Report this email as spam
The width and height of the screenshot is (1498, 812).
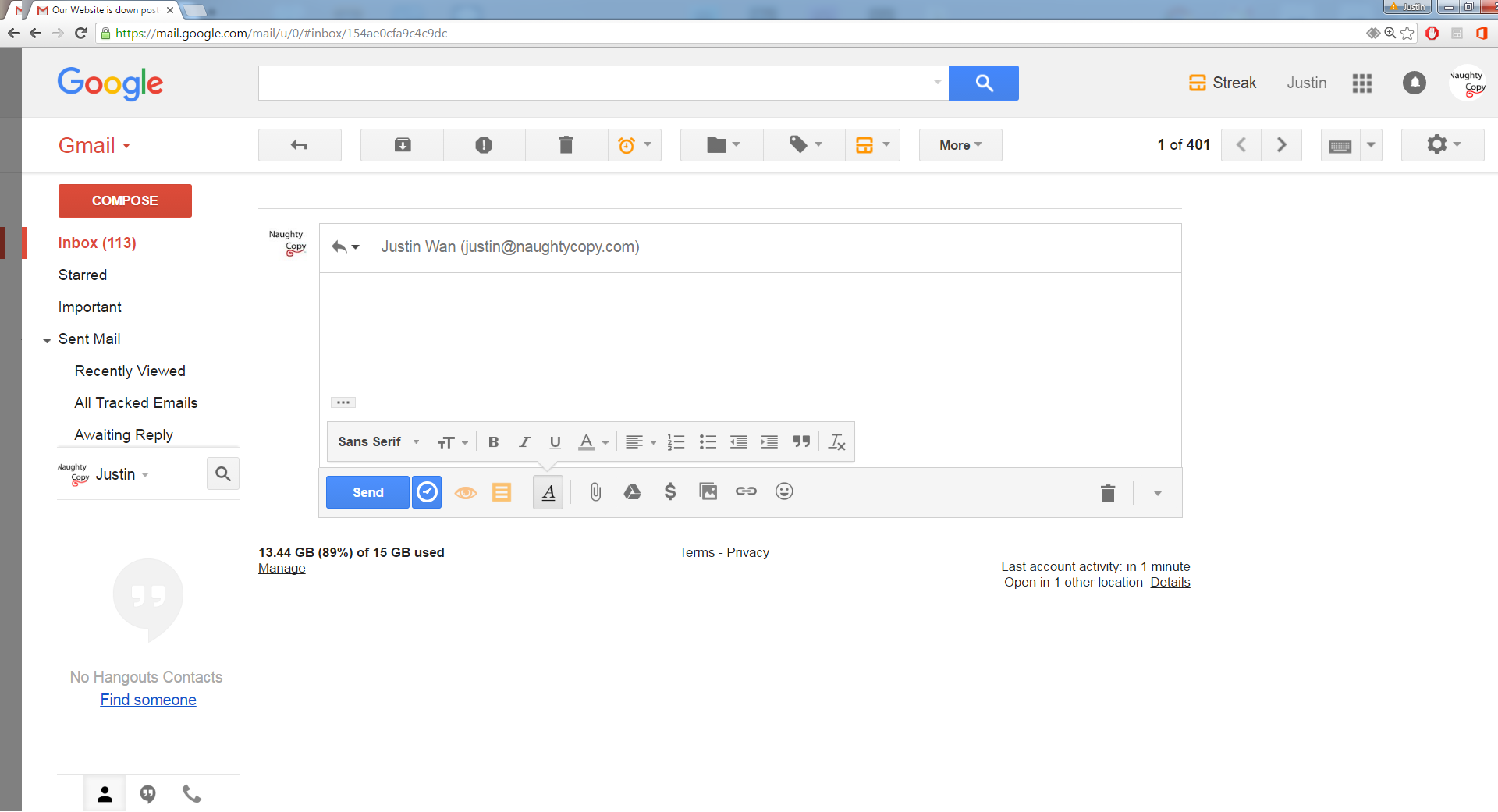(x=484, y=146)
